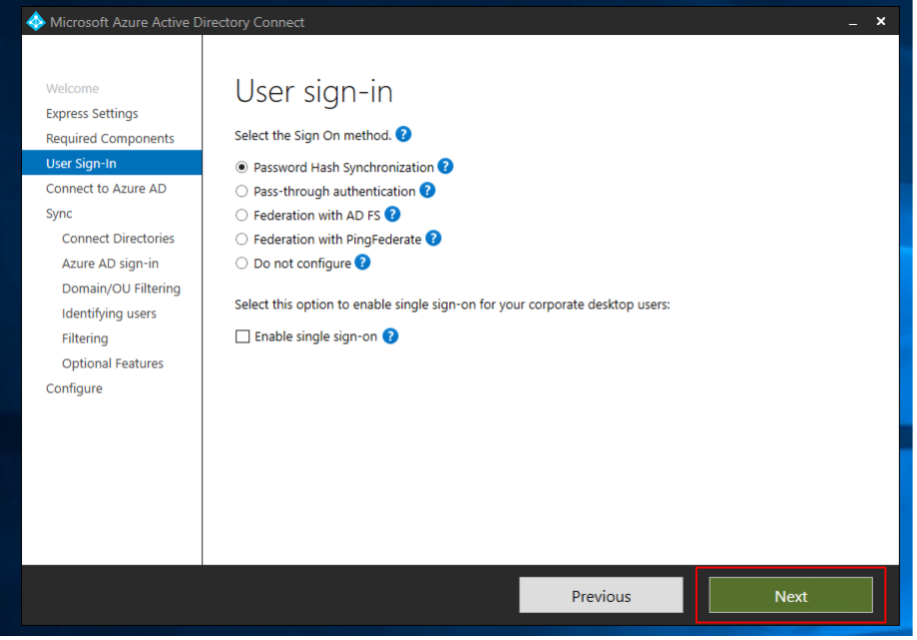Choose Federation with PingFederate option

point(242,239)
